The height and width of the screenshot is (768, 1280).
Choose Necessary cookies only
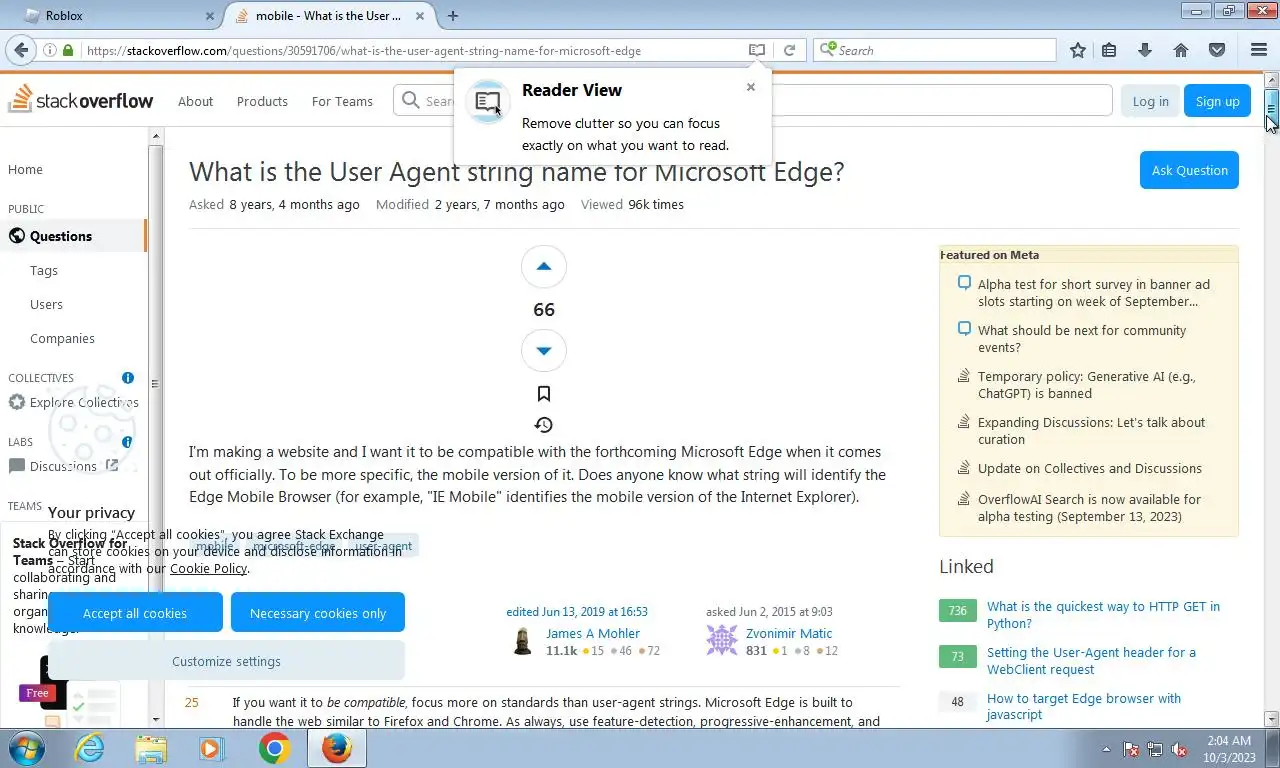click(x=318, y=612)
